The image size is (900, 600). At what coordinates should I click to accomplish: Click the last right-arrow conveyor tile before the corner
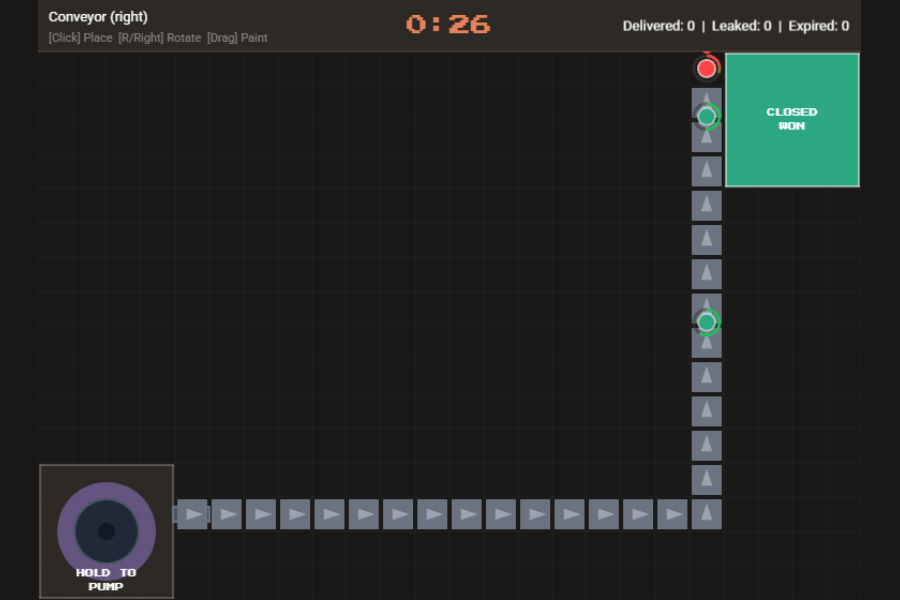[x=672, y=514]
